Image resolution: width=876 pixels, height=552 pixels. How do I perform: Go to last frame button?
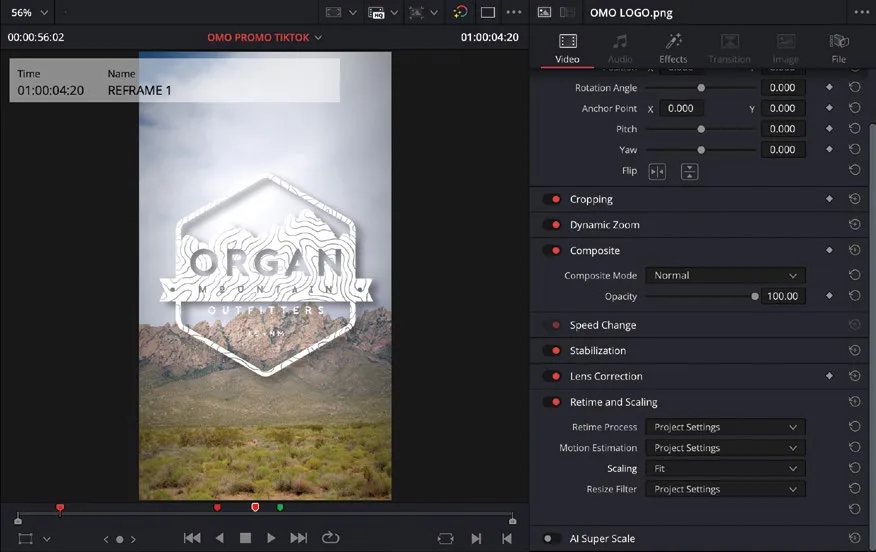[298, 538]
